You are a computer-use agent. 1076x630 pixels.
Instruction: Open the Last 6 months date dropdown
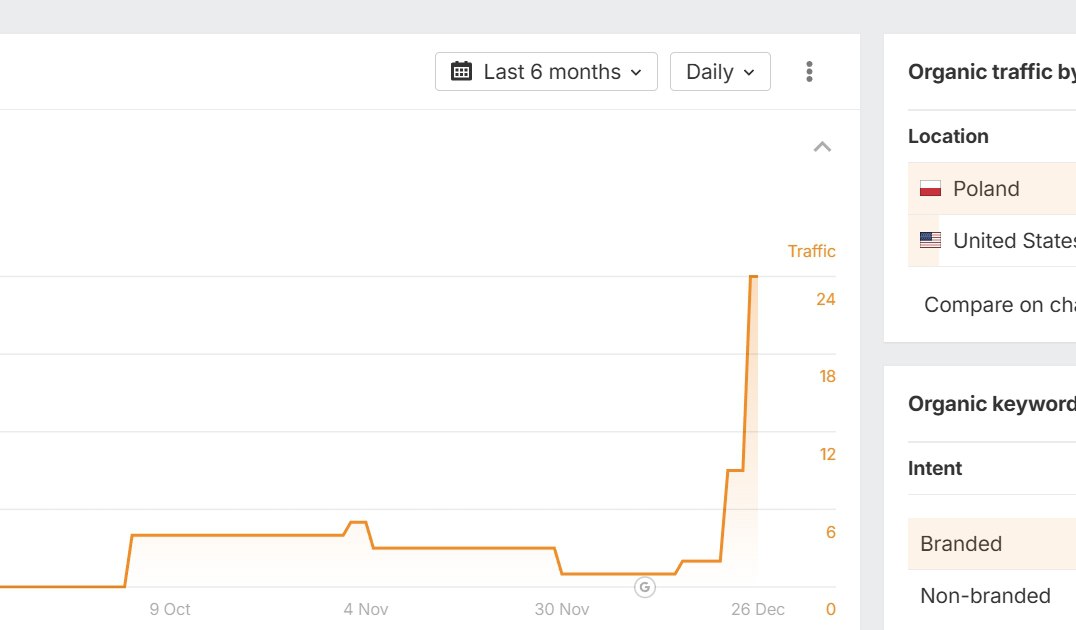[x=546, y=72]
